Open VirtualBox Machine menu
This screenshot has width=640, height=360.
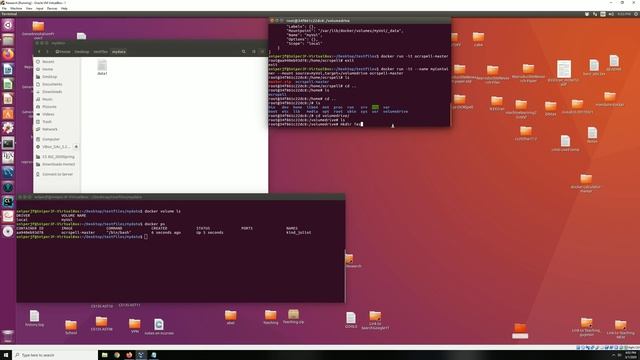pos(16,8)
